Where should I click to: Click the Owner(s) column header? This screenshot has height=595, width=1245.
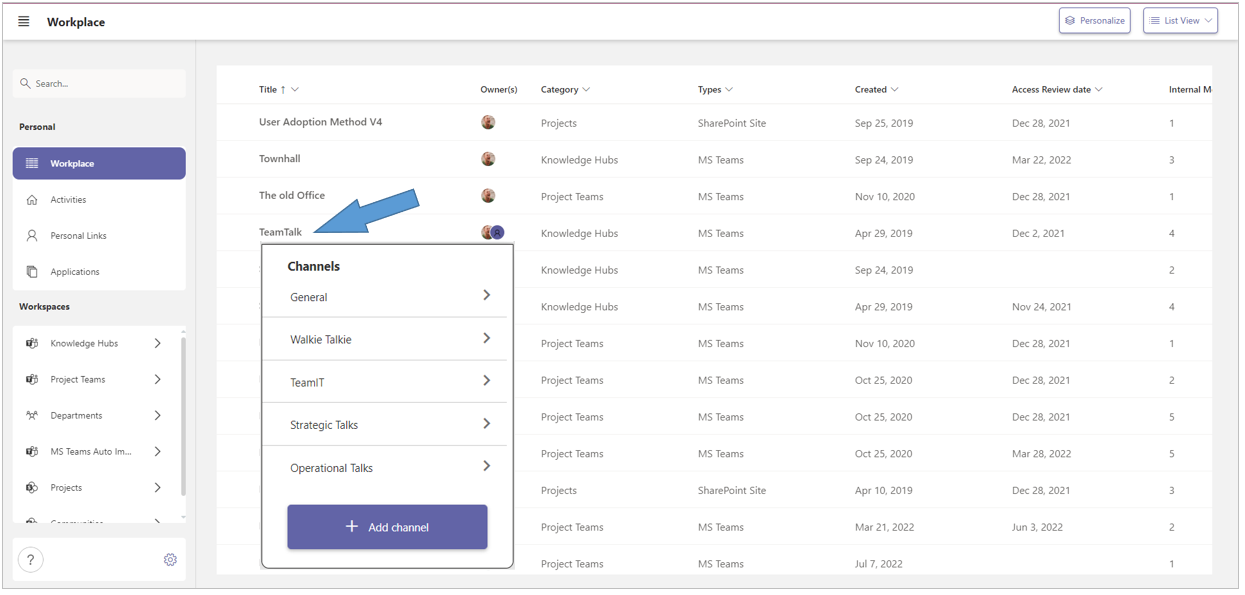pyautogui.click(x=499, y=90)
